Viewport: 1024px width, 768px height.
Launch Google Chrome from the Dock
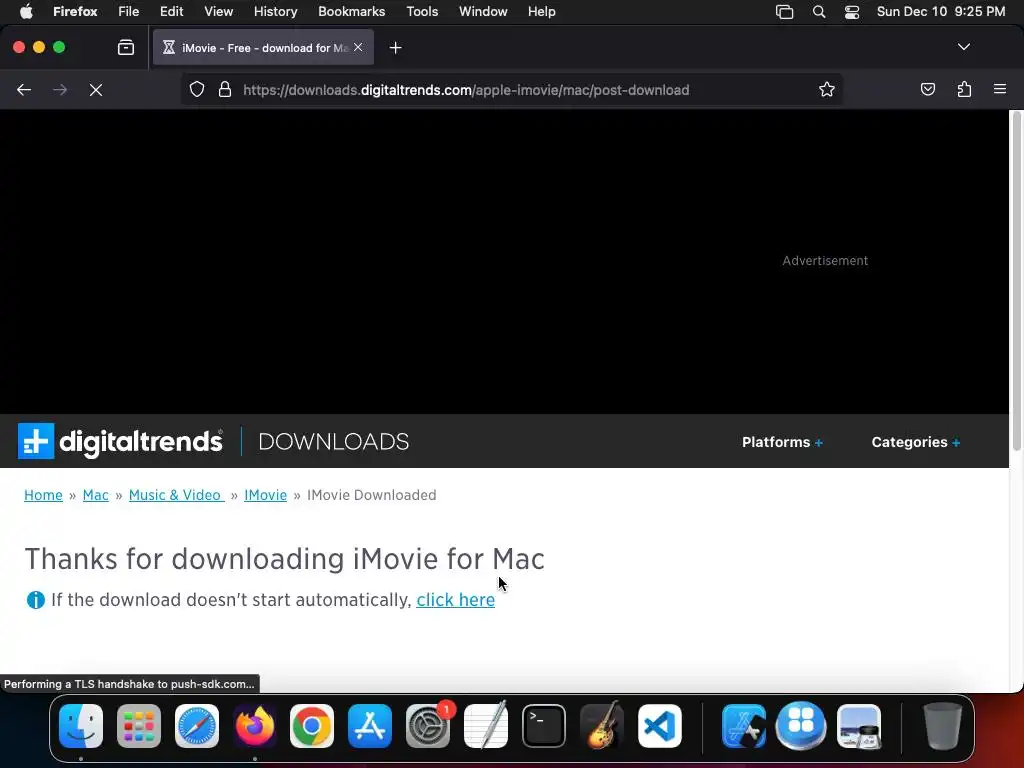click(x=312, y=726)
